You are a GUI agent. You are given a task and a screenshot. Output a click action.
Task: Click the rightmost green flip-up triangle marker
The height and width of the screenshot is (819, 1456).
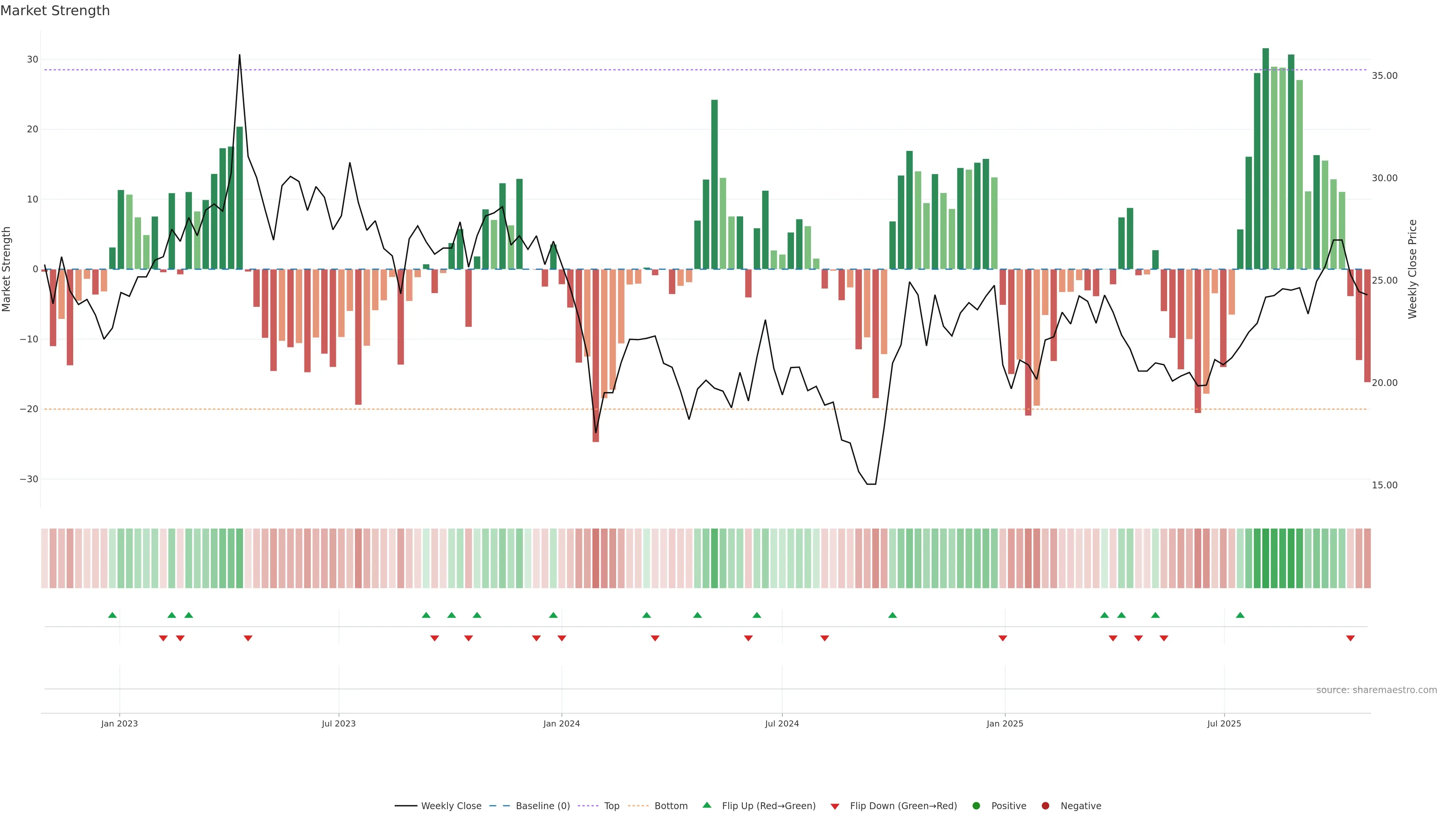point(1240,615)
